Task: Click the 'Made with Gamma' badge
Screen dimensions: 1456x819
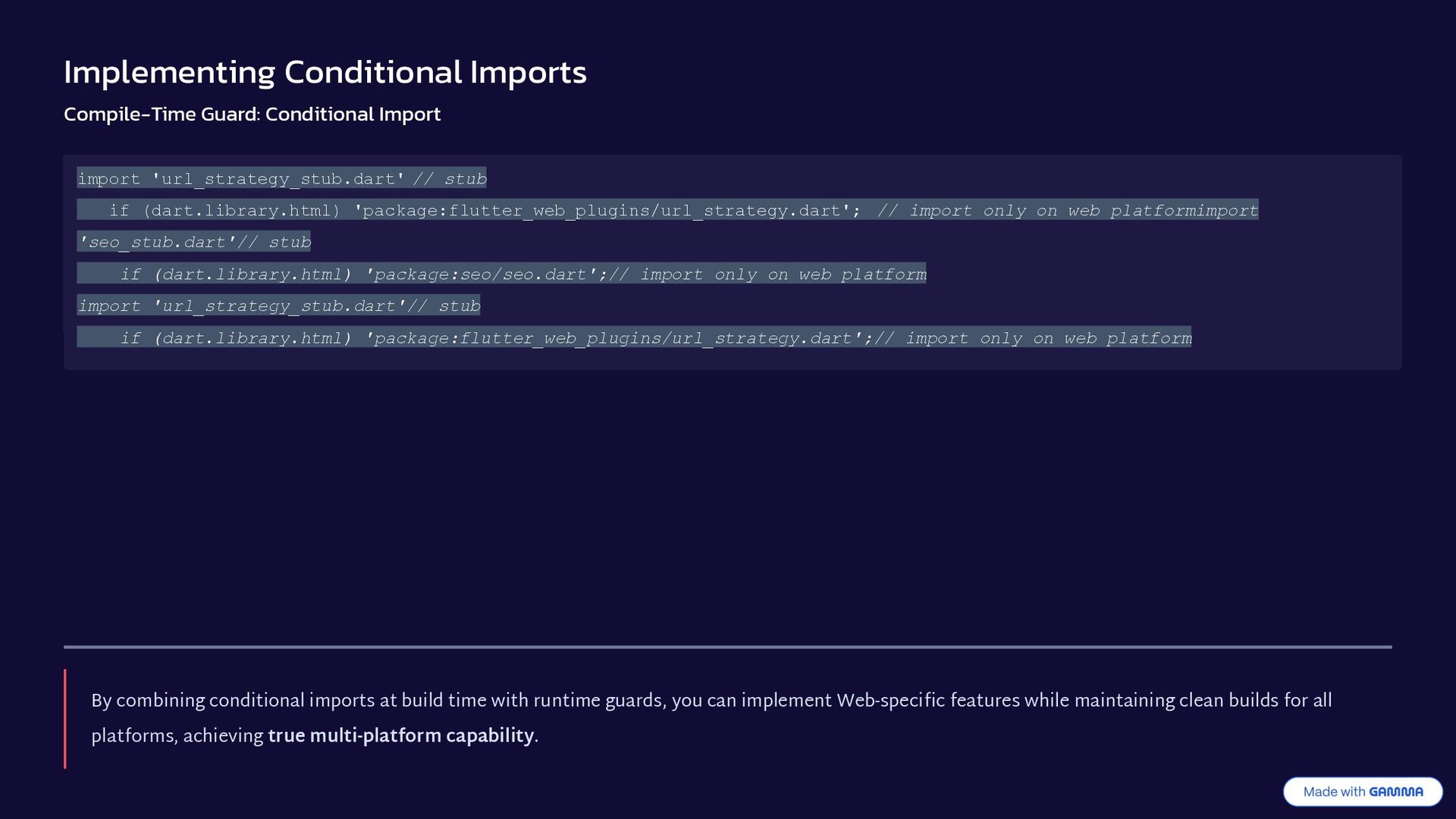Action: click(x=1362, y=792)
